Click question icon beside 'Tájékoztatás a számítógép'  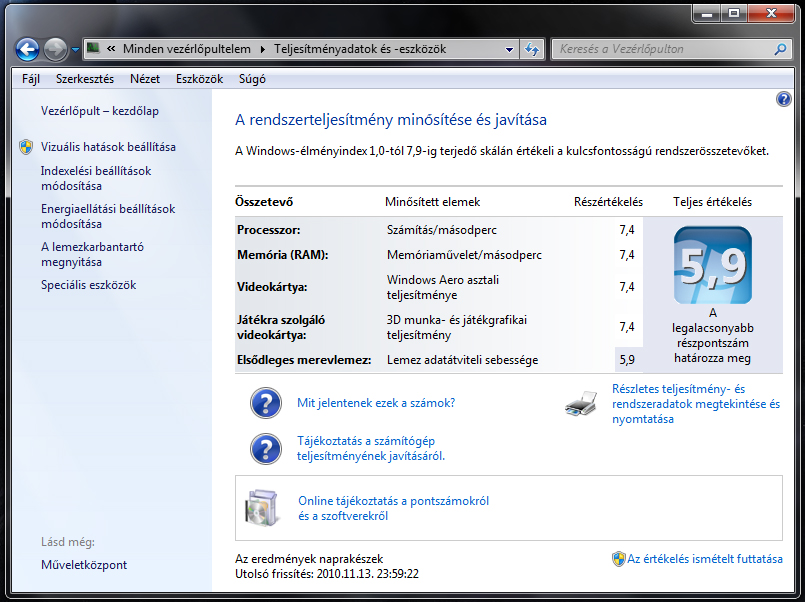[266, 449]
